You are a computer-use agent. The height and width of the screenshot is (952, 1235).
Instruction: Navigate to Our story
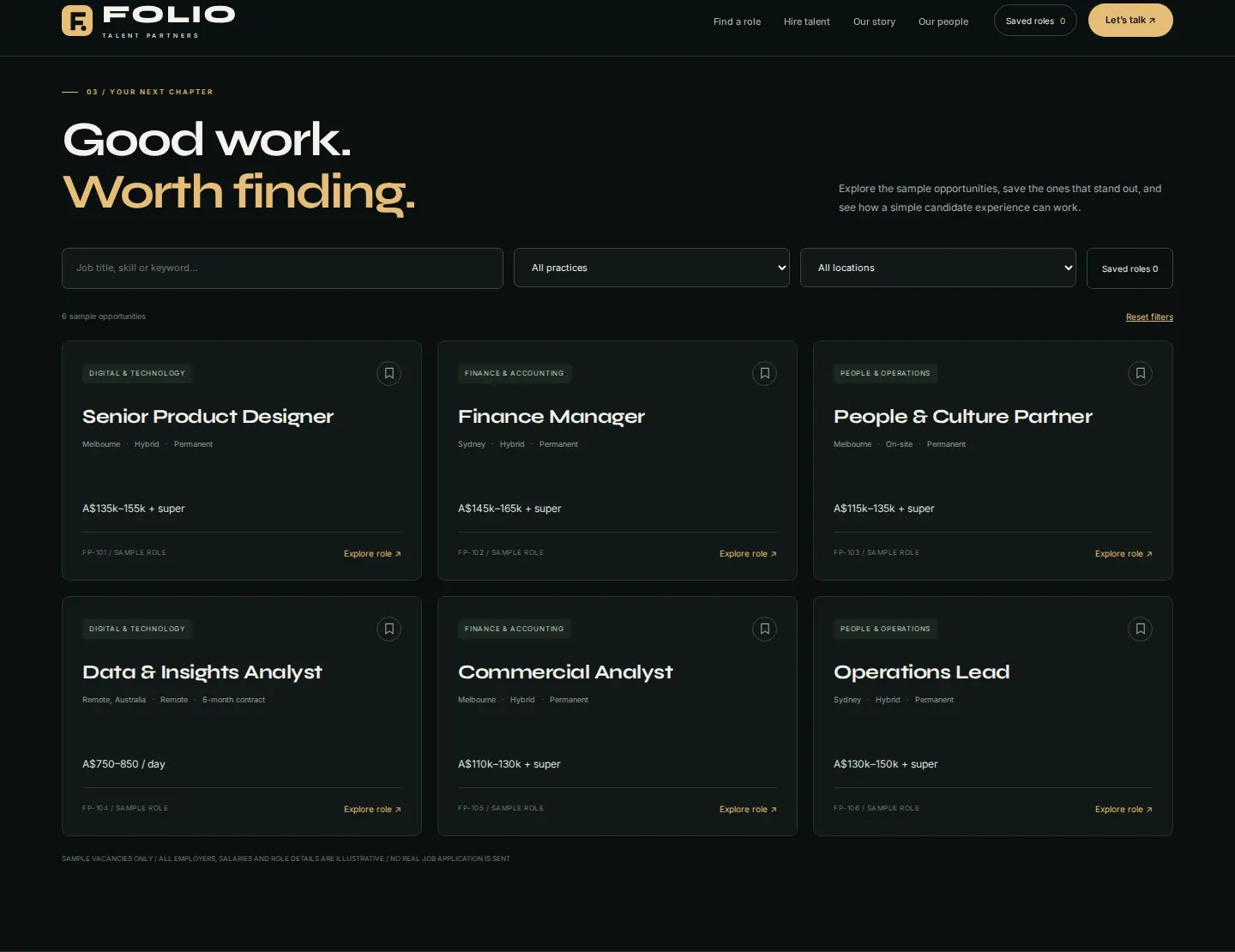click(874, 21)
